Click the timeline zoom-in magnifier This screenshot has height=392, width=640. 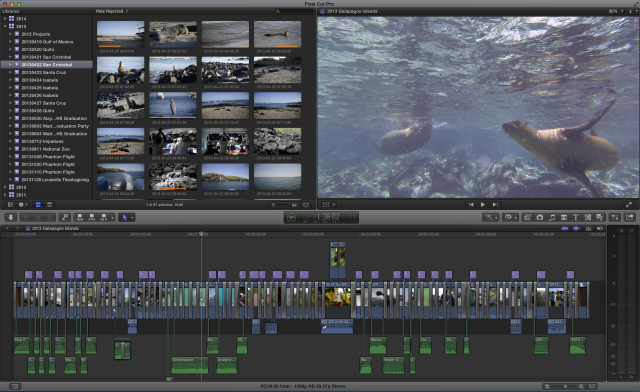[x=581, y=386]
